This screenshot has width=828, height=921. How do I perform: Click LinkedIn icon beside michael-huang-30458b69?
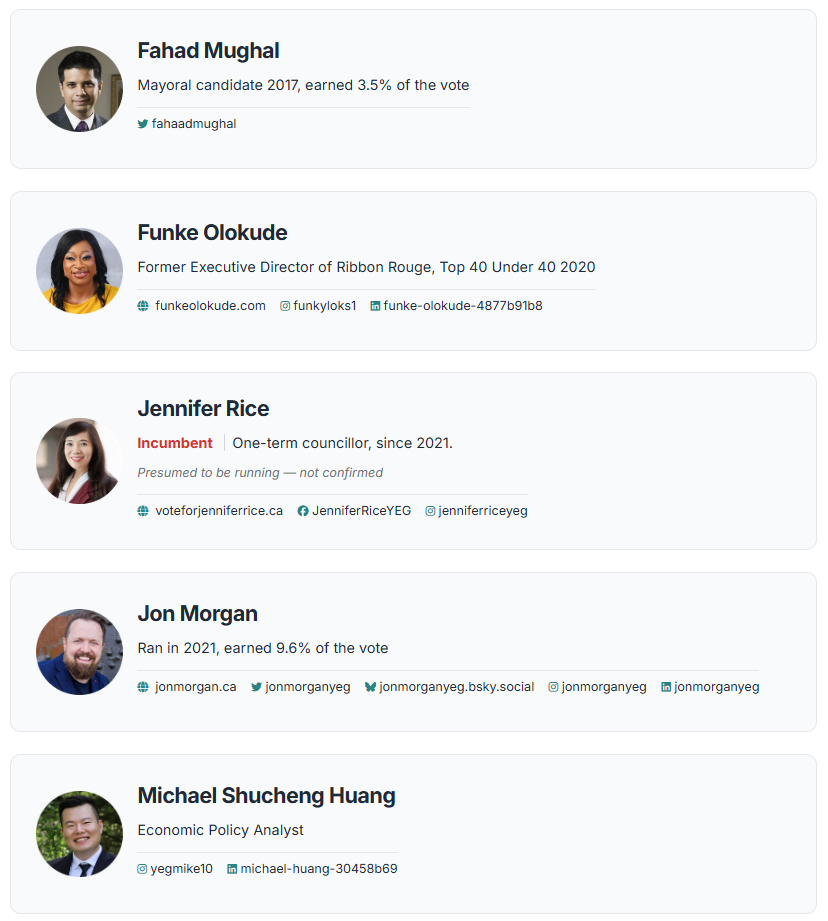[x=232, y=869]
